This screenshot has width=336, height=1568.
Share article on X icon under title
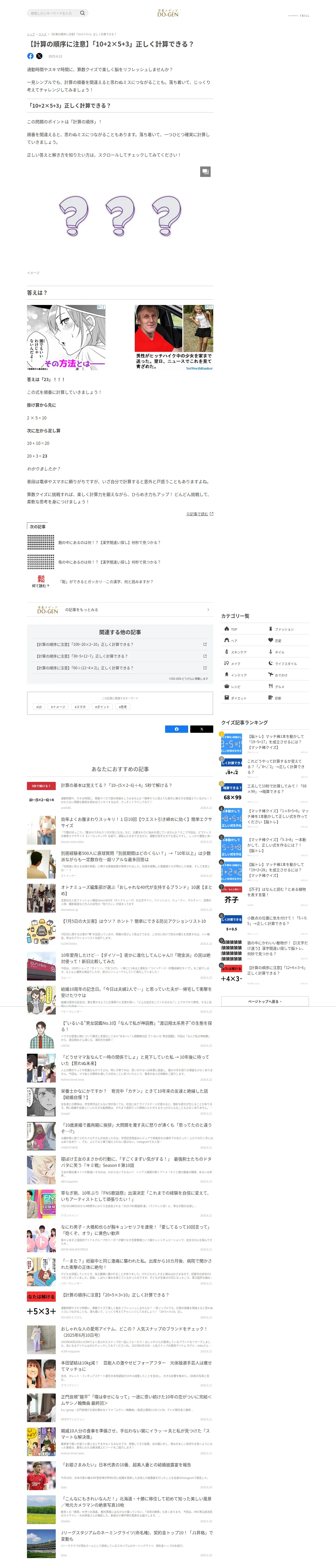39,56
